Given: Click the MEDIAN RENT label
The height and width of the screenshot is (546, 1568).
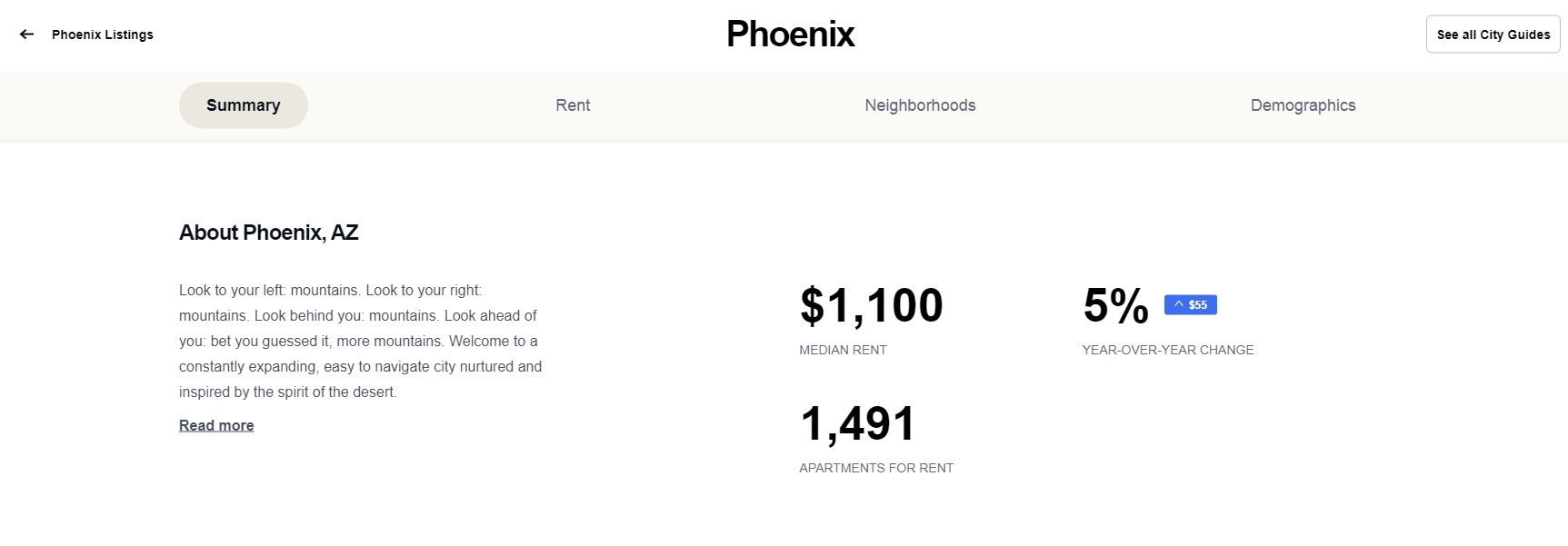Looking at the screenshot, I should 842,349.
